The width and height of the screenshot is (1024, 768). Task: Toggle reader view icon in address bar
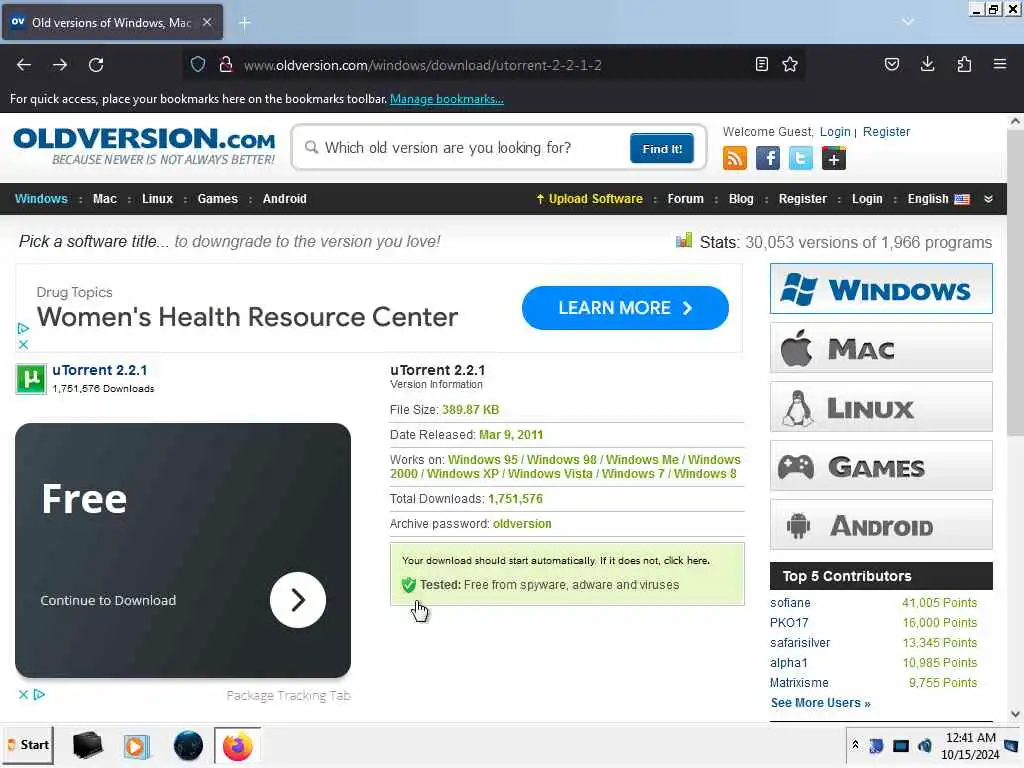pos(761,64)
